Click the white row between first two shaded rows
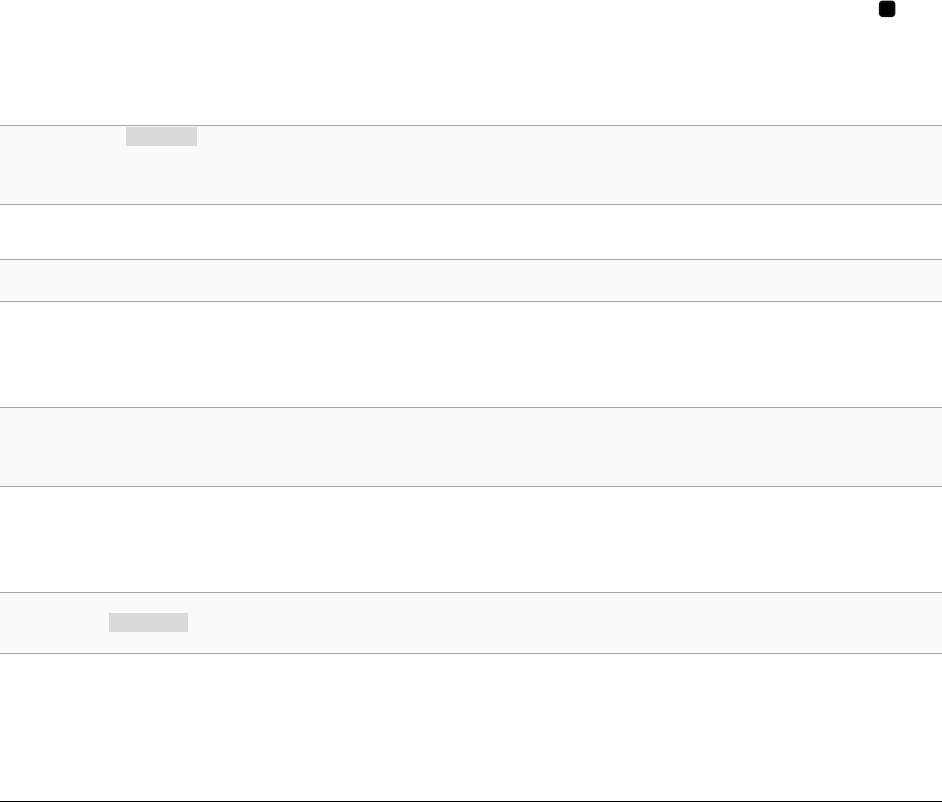The height and width of the screenshot is (802, 942). 471,232
